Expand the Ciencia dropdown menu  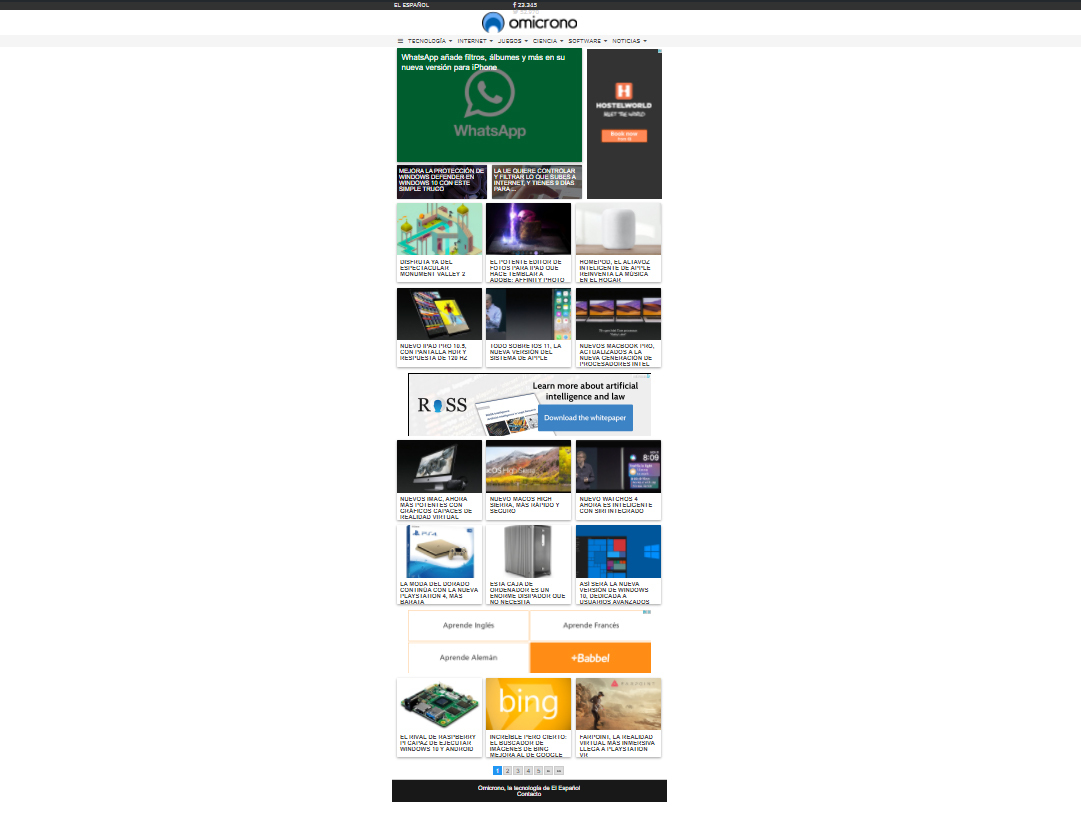(548, 41)
